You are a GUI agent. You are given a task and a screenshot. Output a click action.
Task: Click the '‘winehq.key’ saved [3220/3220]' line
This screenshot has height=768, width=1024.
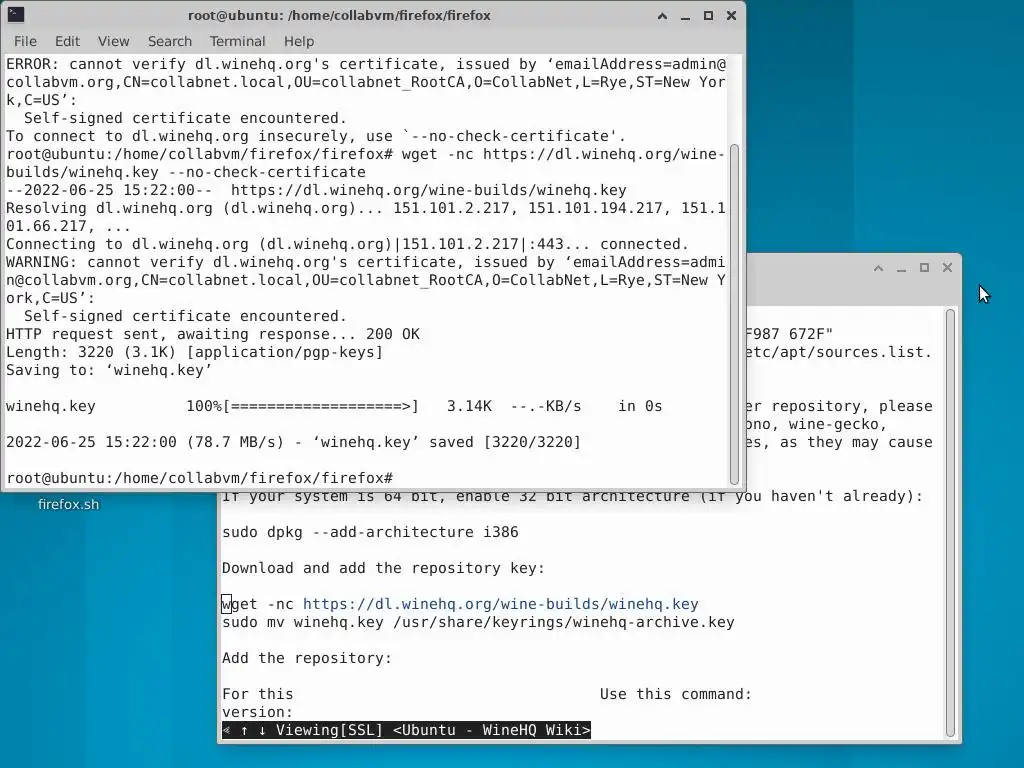click(293, 442)
